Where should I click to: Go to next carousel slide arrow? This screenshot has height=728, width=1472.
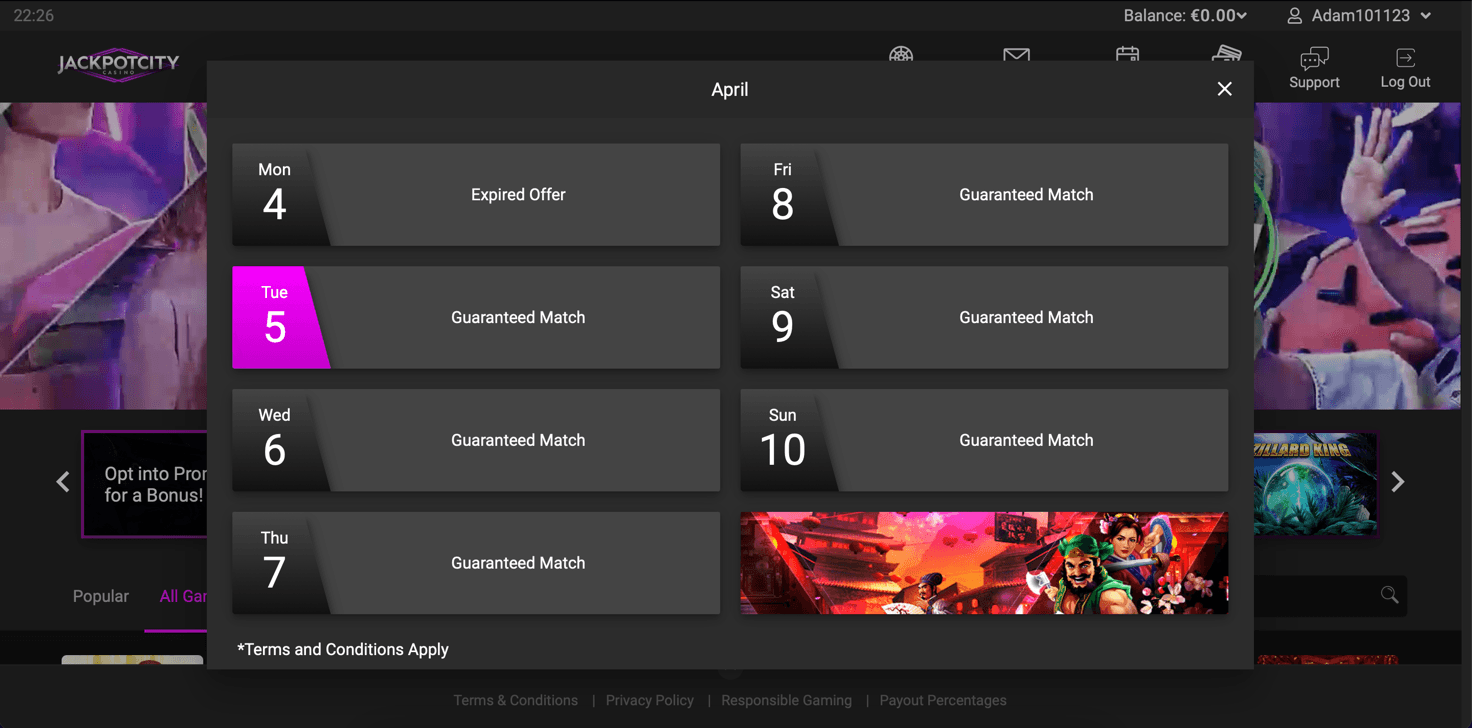[1398, 482]
